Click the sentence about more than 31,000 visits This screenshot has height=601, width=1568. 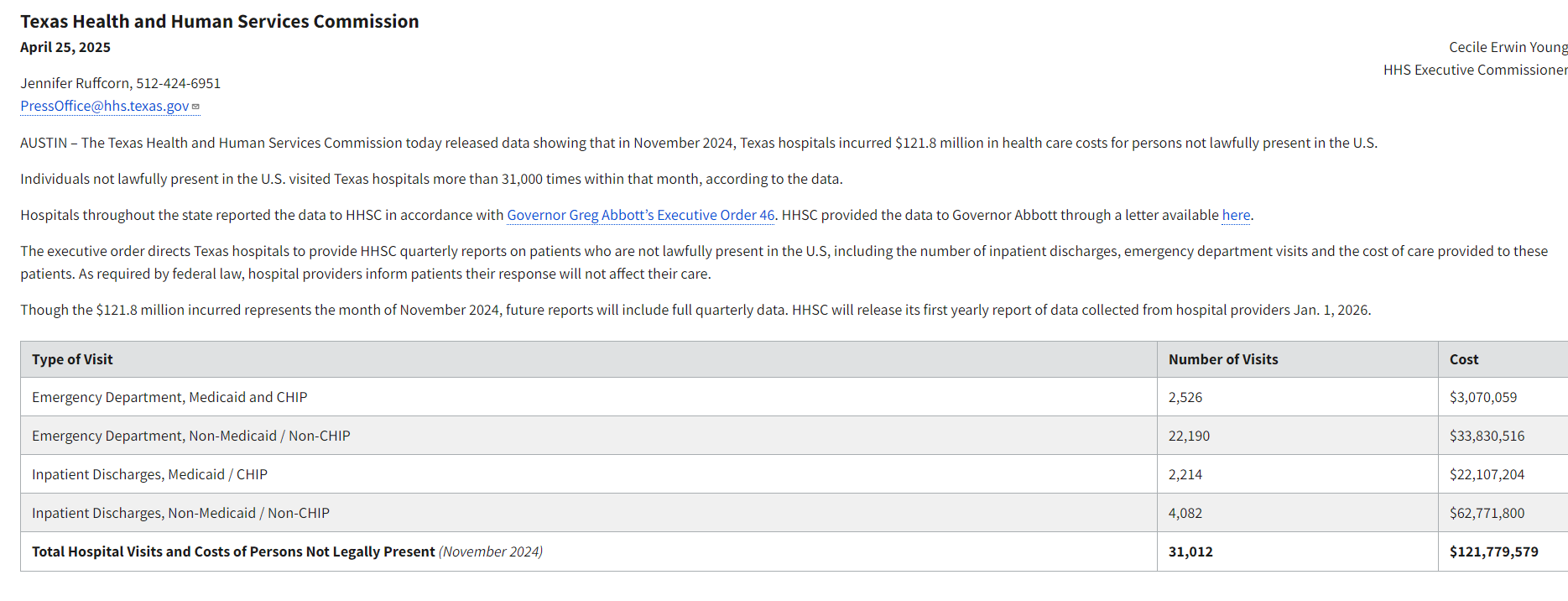click(x=431, y=179)
